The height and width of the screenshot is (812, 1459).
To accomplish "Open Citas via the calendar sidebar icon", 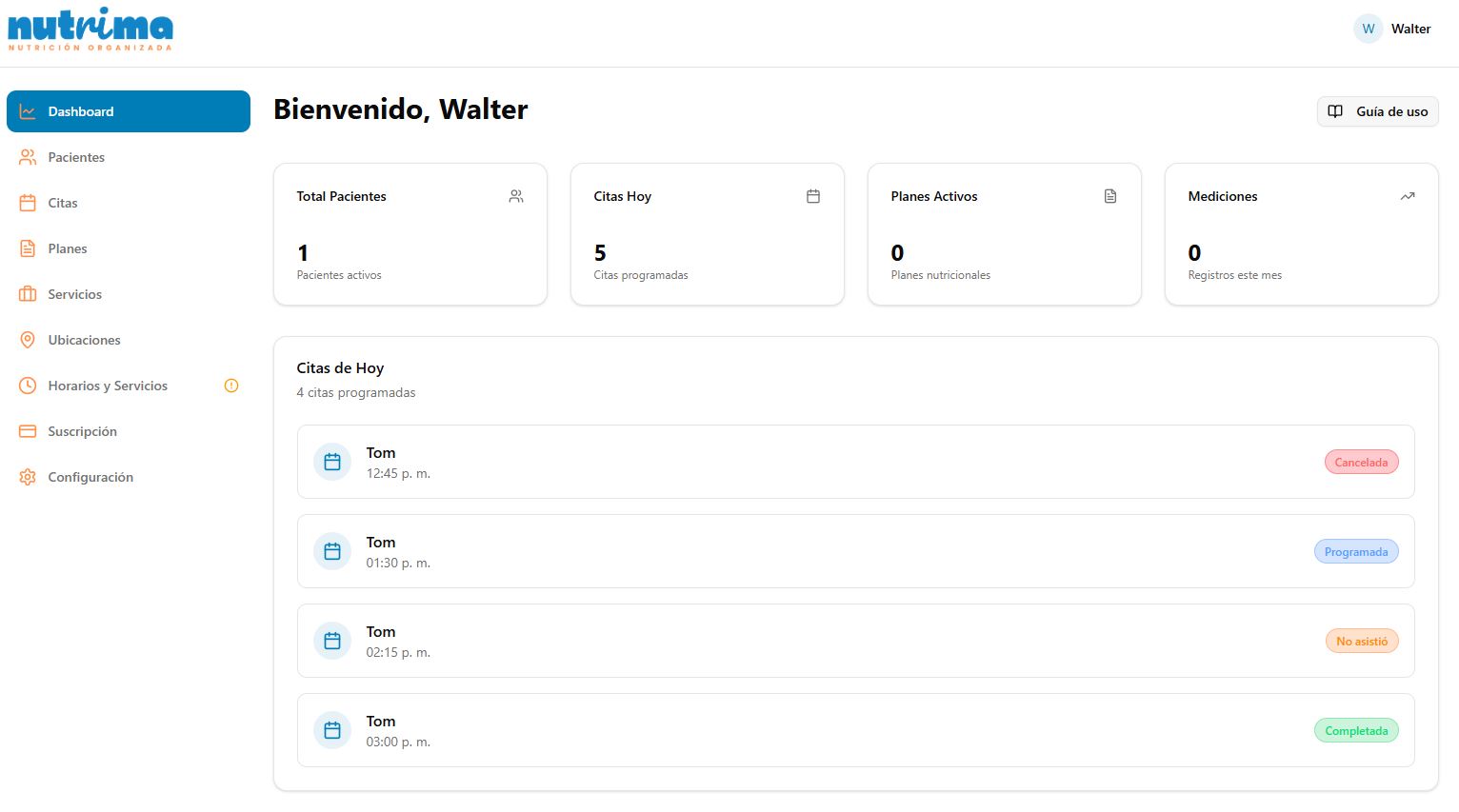I will pyautogui.click(x=27, y=203).
